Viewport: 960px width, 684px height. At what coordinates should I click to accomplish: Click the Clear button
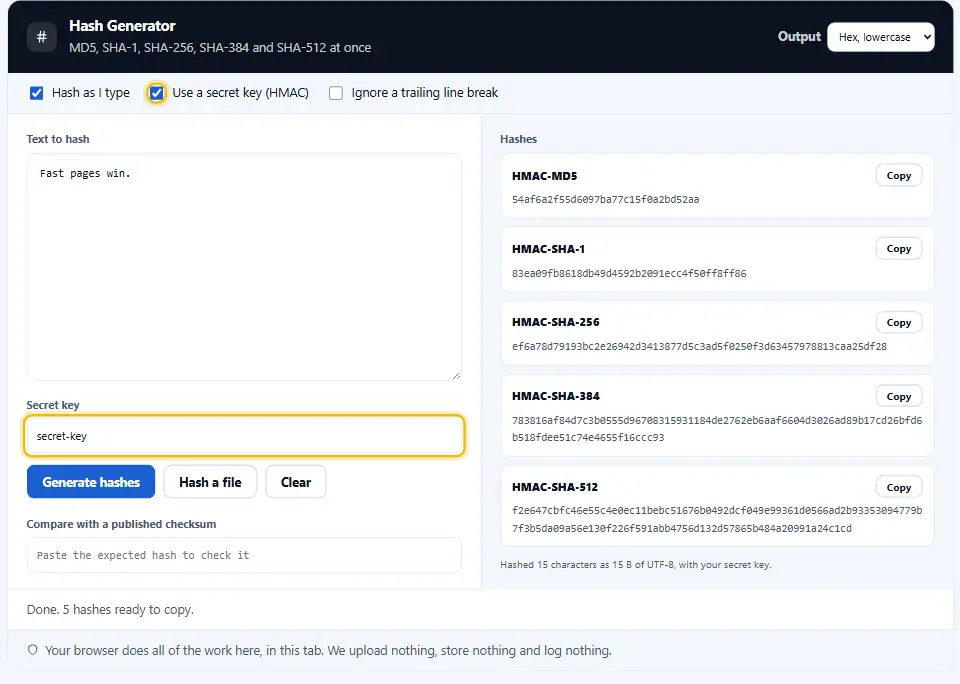[296, 482]
